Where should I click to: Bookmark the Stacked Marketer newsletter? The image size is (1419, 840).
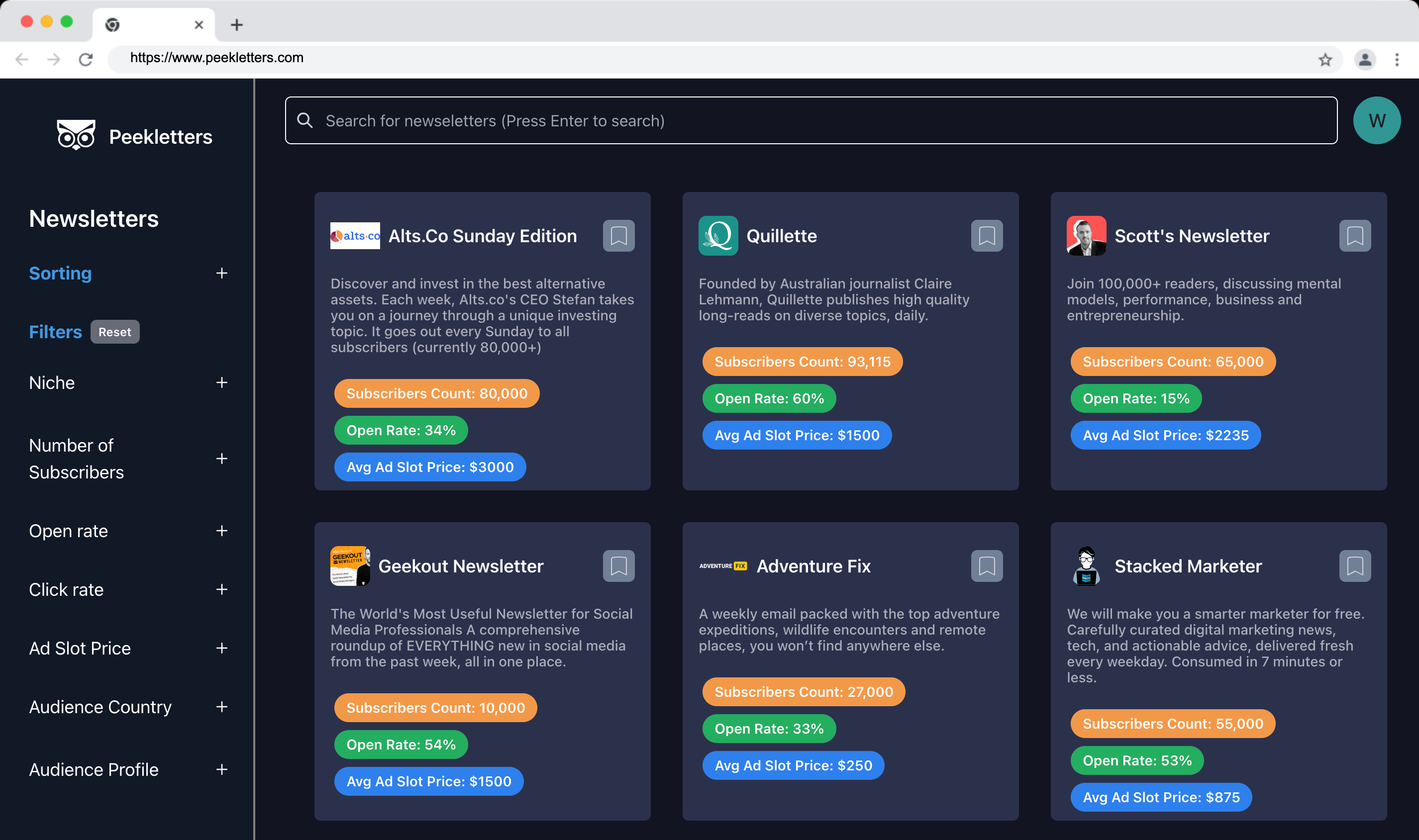pyautogui.click(x=1354, y=565)
